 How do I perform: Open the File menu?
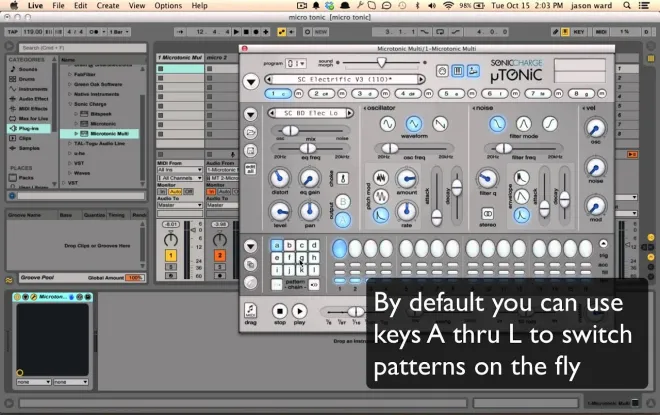coord(58,5)
